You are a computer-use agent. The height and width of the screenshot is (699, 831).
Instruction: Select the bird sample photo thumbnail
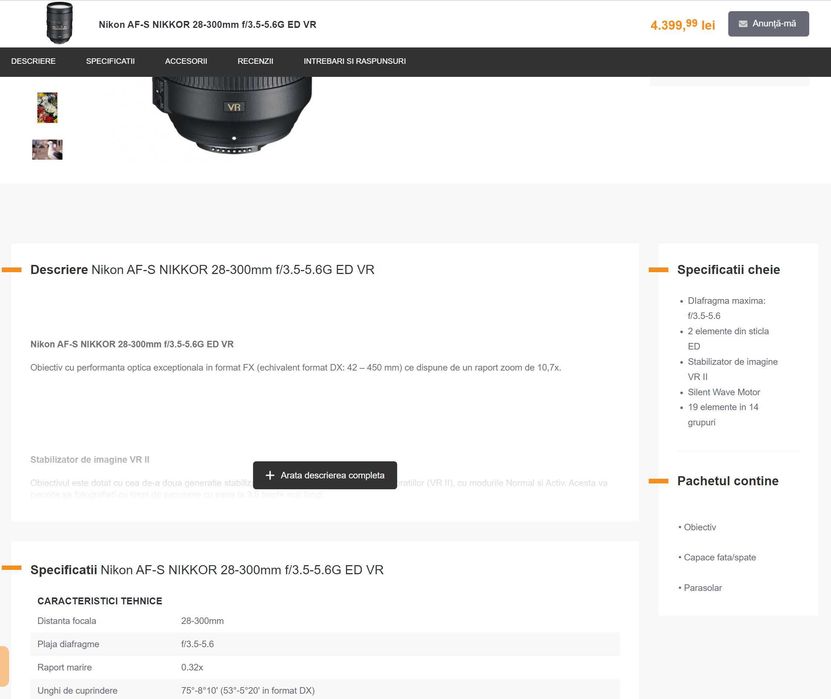47,149
